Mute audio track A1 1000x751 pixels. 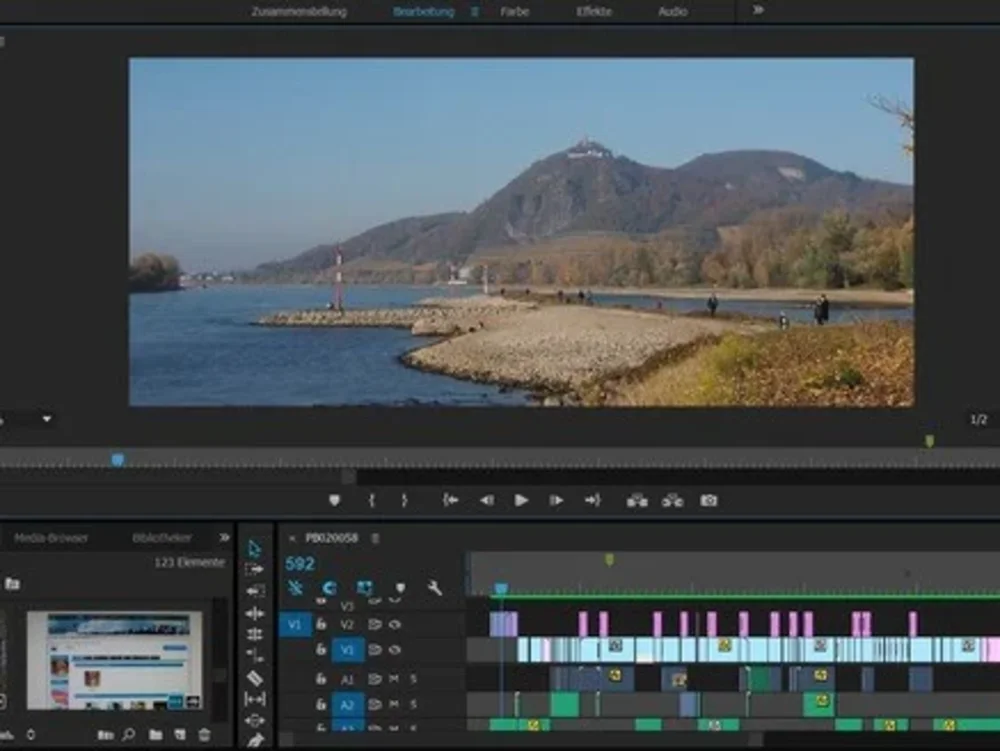point(394,679)
